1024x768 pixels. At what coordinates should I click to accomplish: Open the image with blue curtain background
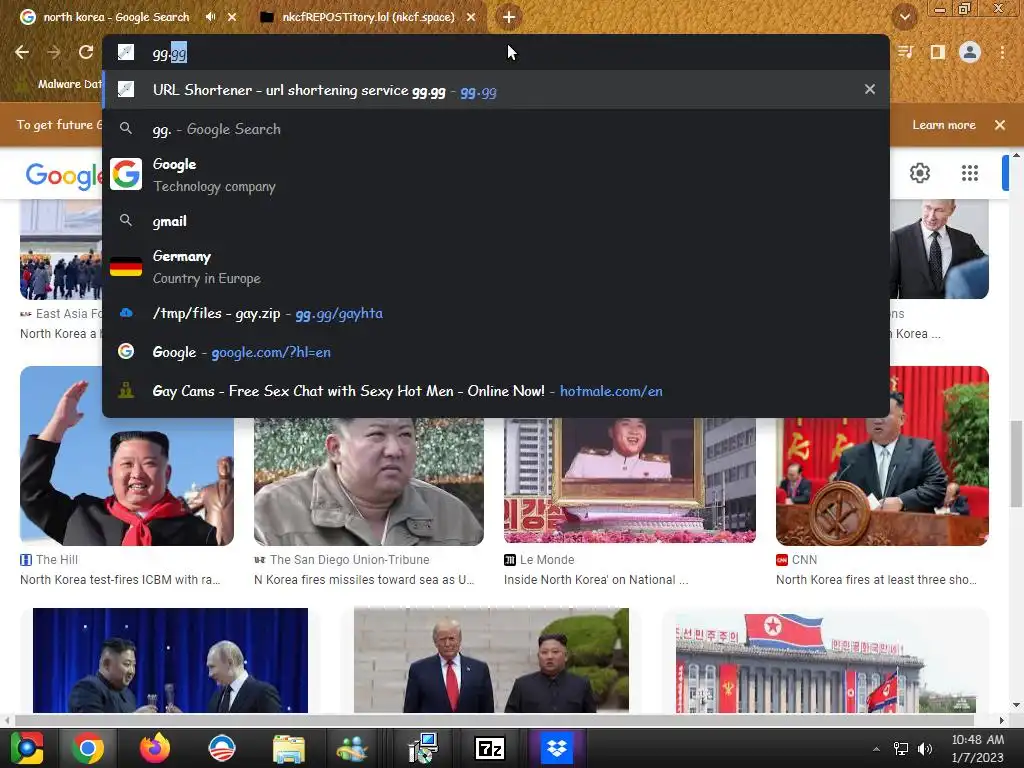coord(170,660)
